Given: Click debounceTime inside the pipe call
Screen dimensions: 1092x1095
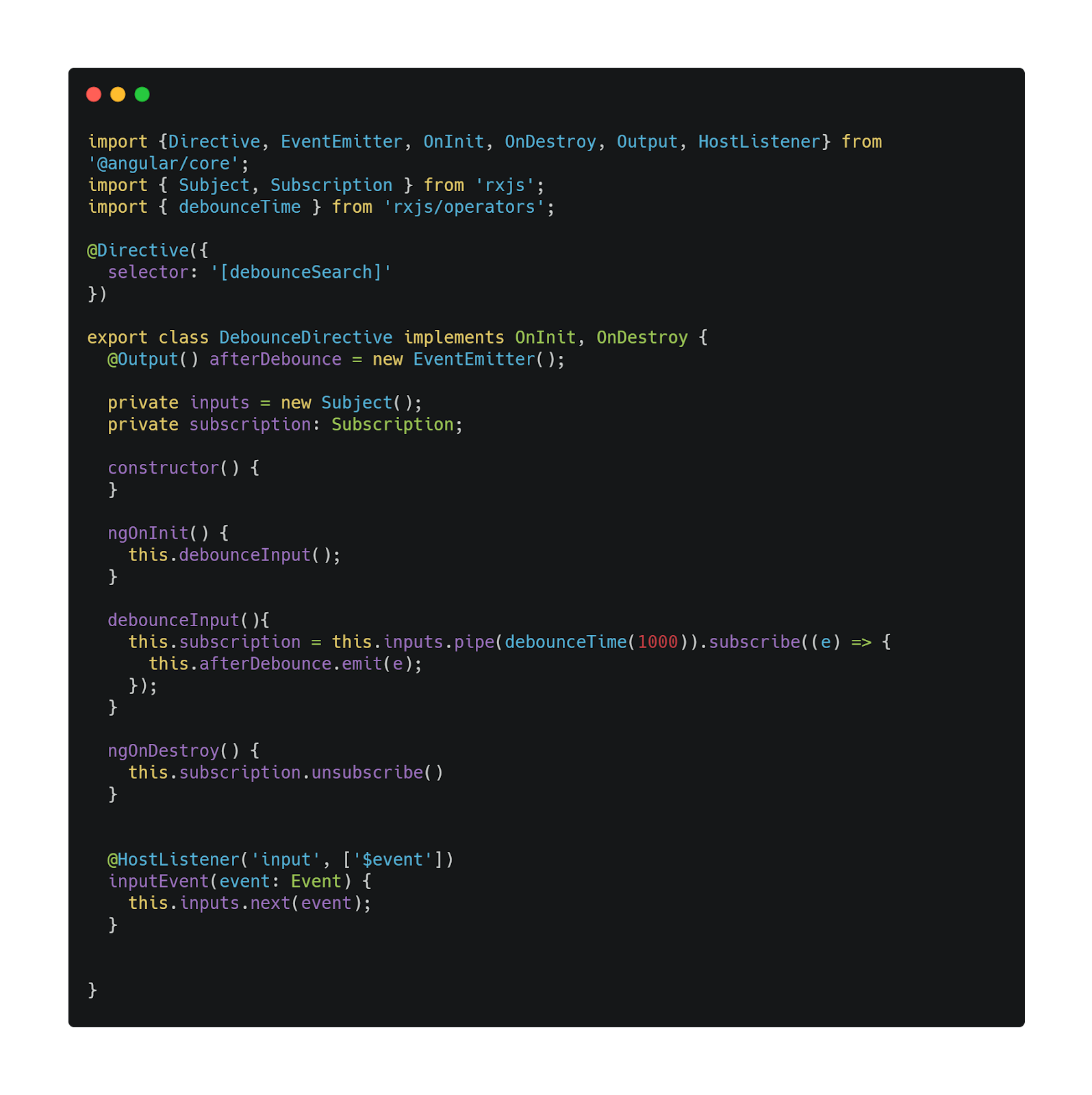Looking at the screenshot, I should [566, 642].
